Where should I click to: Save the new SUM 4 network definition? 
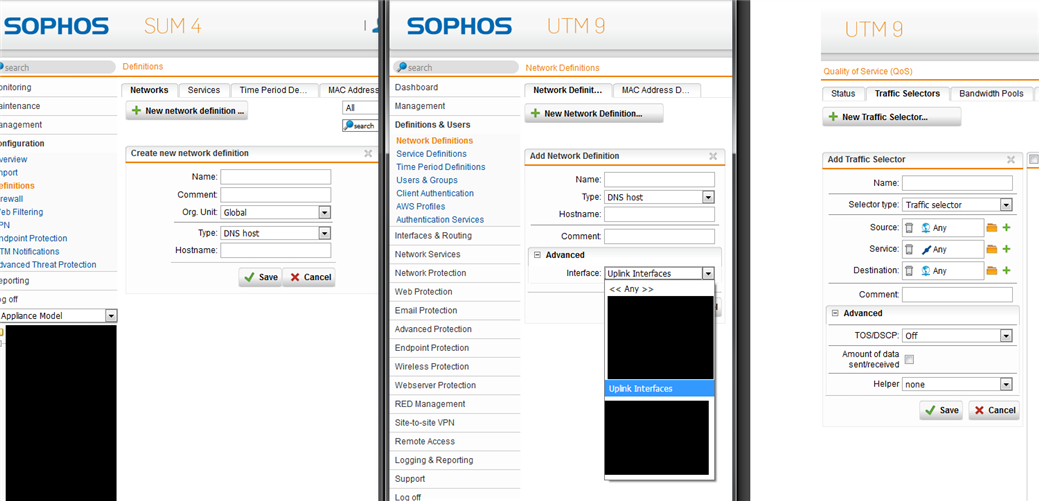(260, 277)
